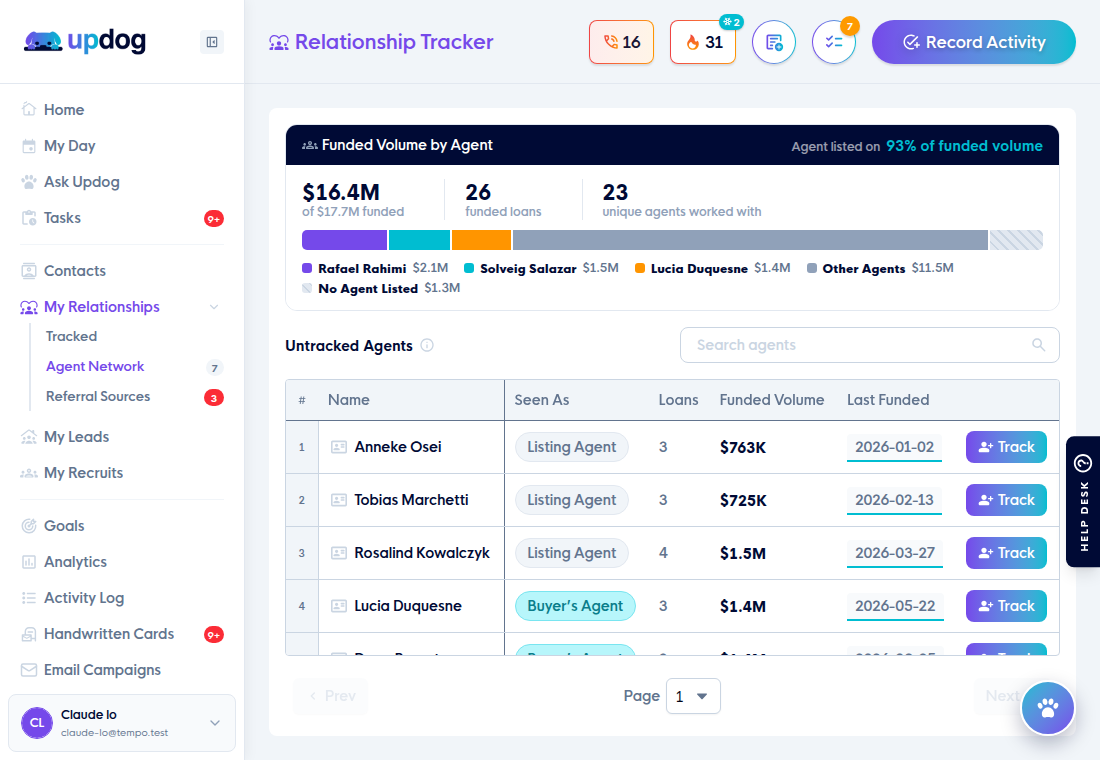Click the Contacts sidebar icon

(x=29, y=271)
